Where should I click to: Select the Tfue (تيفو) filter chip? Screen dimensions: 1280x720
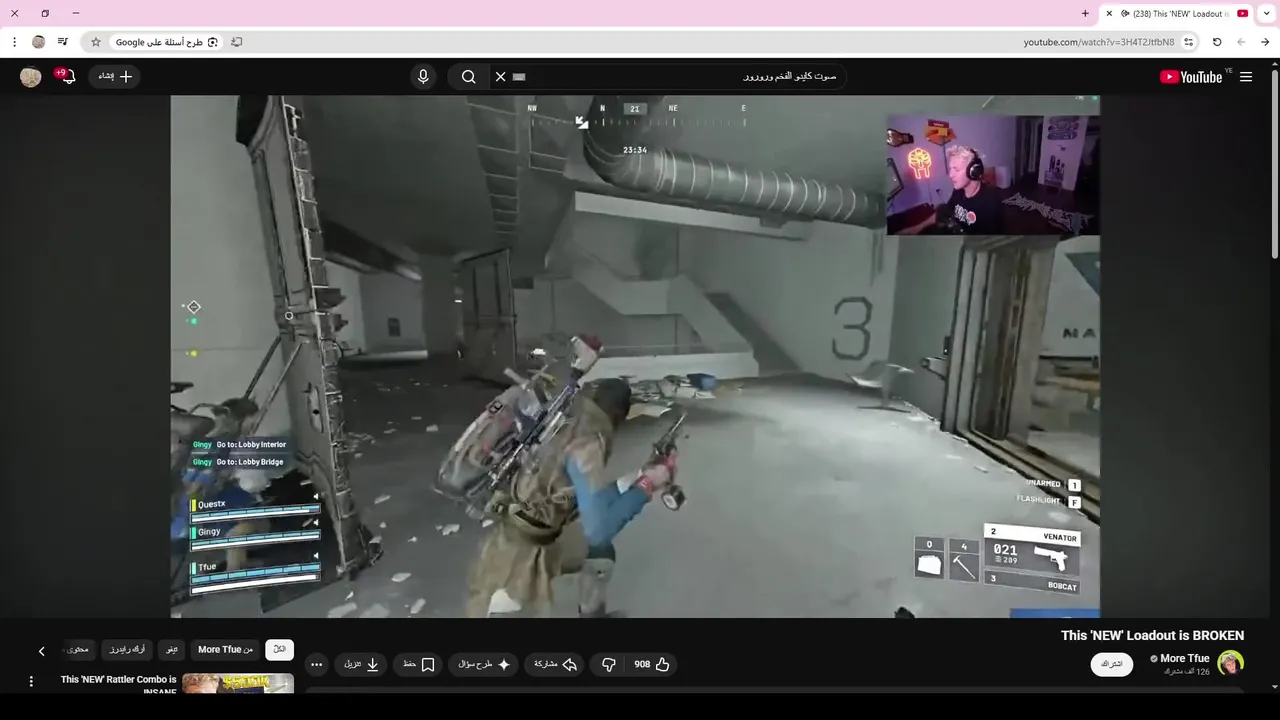tap(172, 650)
